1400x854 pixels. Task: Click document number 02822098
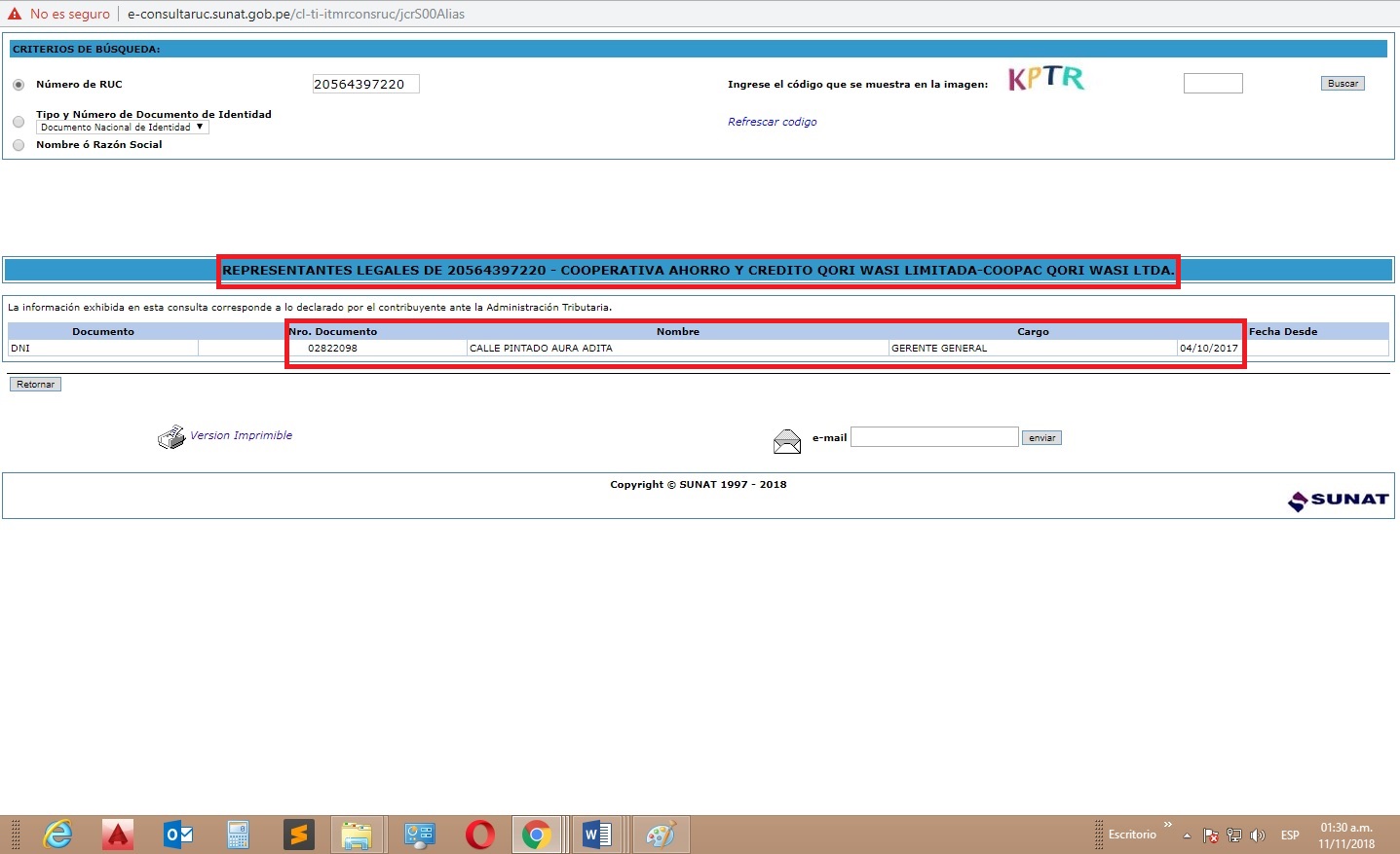[x=332, y=348]
